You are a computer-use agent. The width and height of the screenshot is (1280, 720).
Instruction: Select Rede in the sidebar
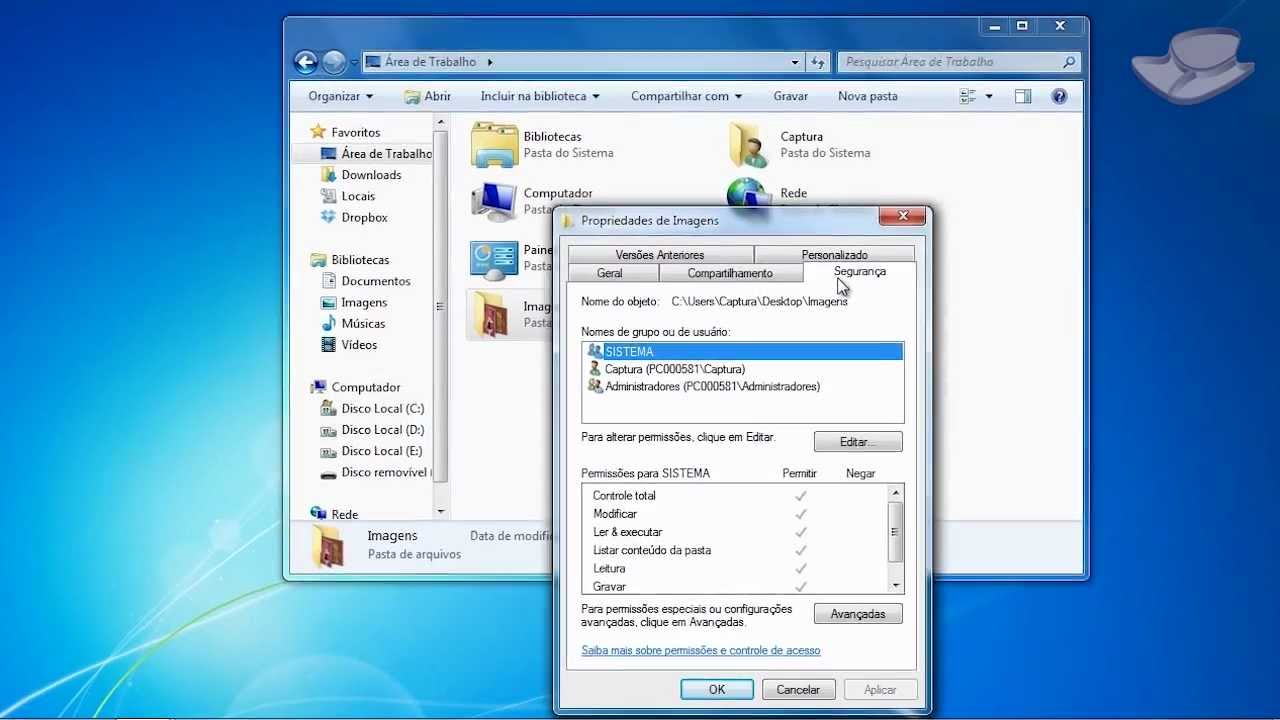point(334,514)
